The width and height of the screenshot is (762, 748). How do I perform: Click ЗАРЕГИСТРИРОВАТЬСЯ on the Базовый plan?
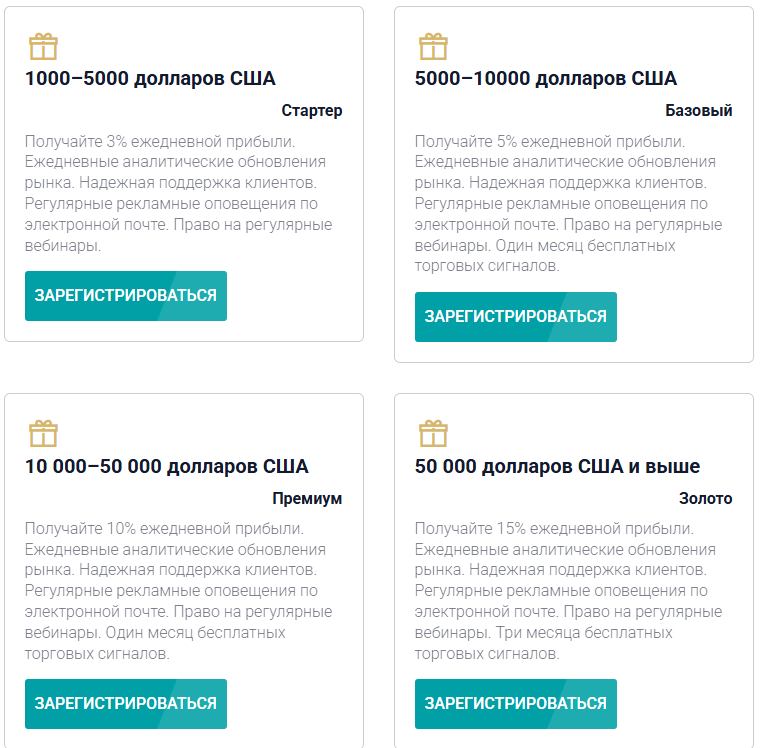(516, 317)
